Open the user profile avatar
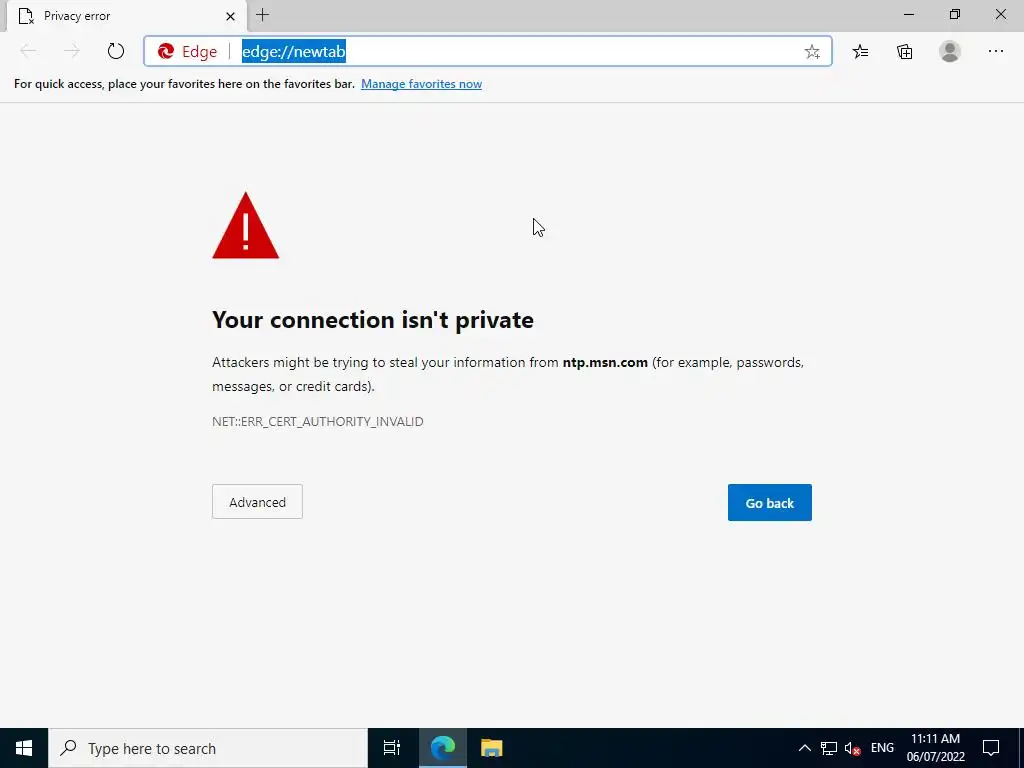This screenshot has width=1024, height=768. pyautogui.click(x=950, y=51)
